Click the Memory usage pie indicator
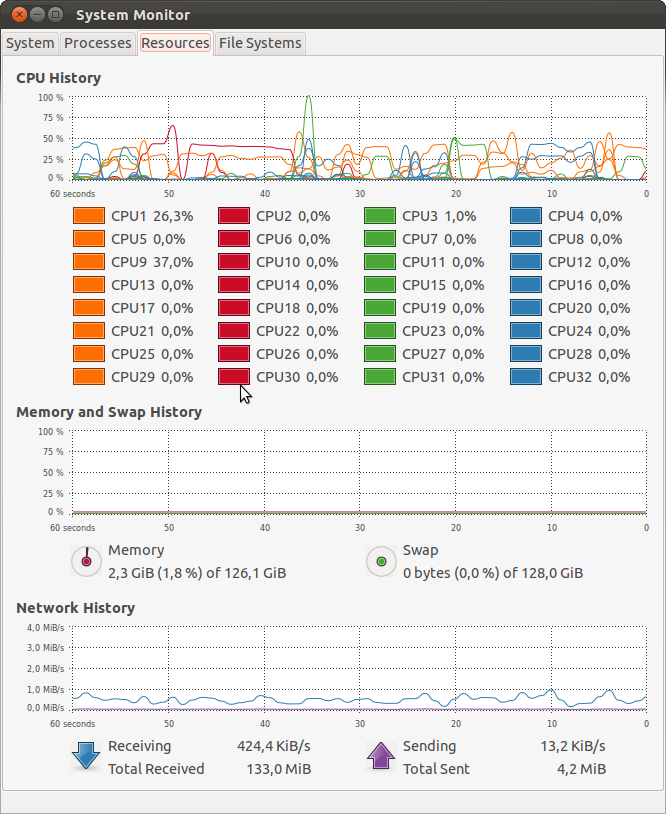Image resolution: width=666 pixels, height=814 pixels. [86, 561]
